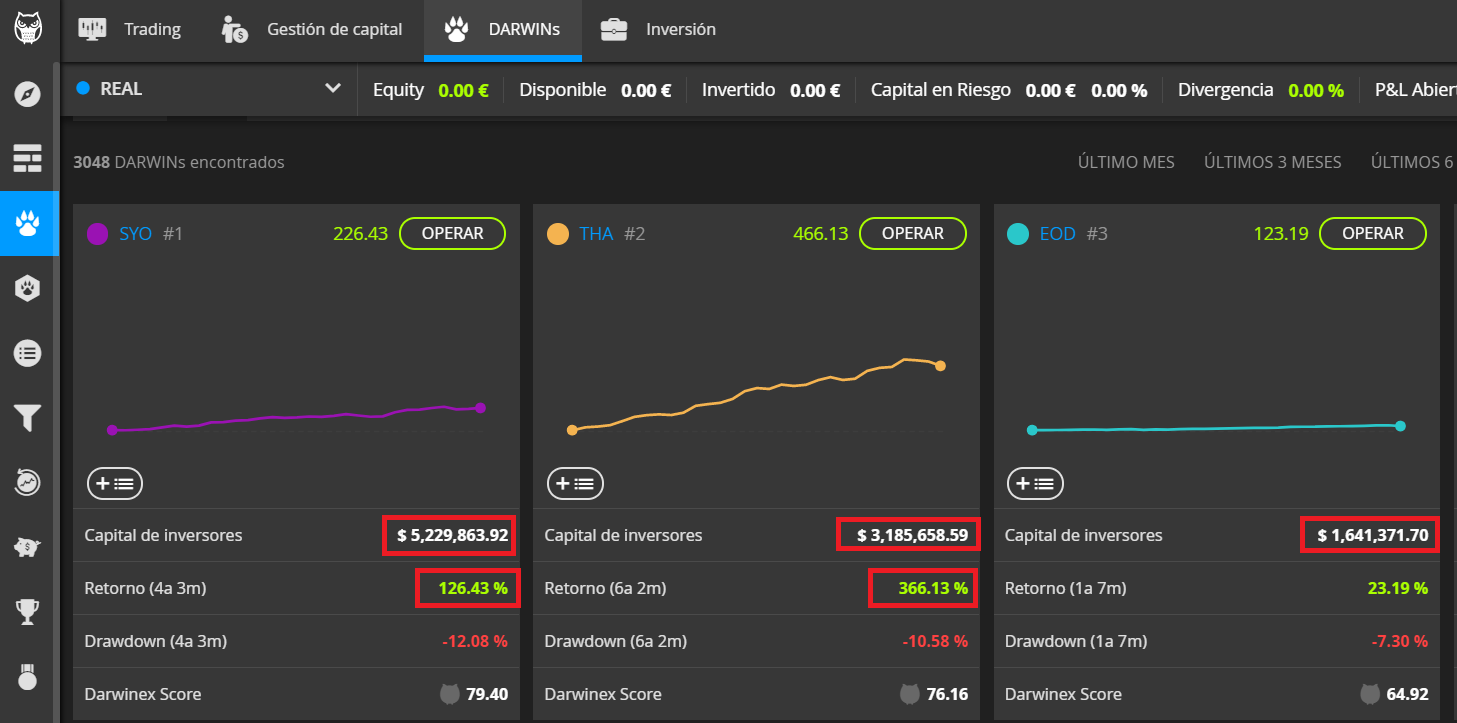Image resolution: width=1457 pixels, height=723 pixels.
Task: Open the hexagon paw icon in sidebar
Action: (28, 289)
